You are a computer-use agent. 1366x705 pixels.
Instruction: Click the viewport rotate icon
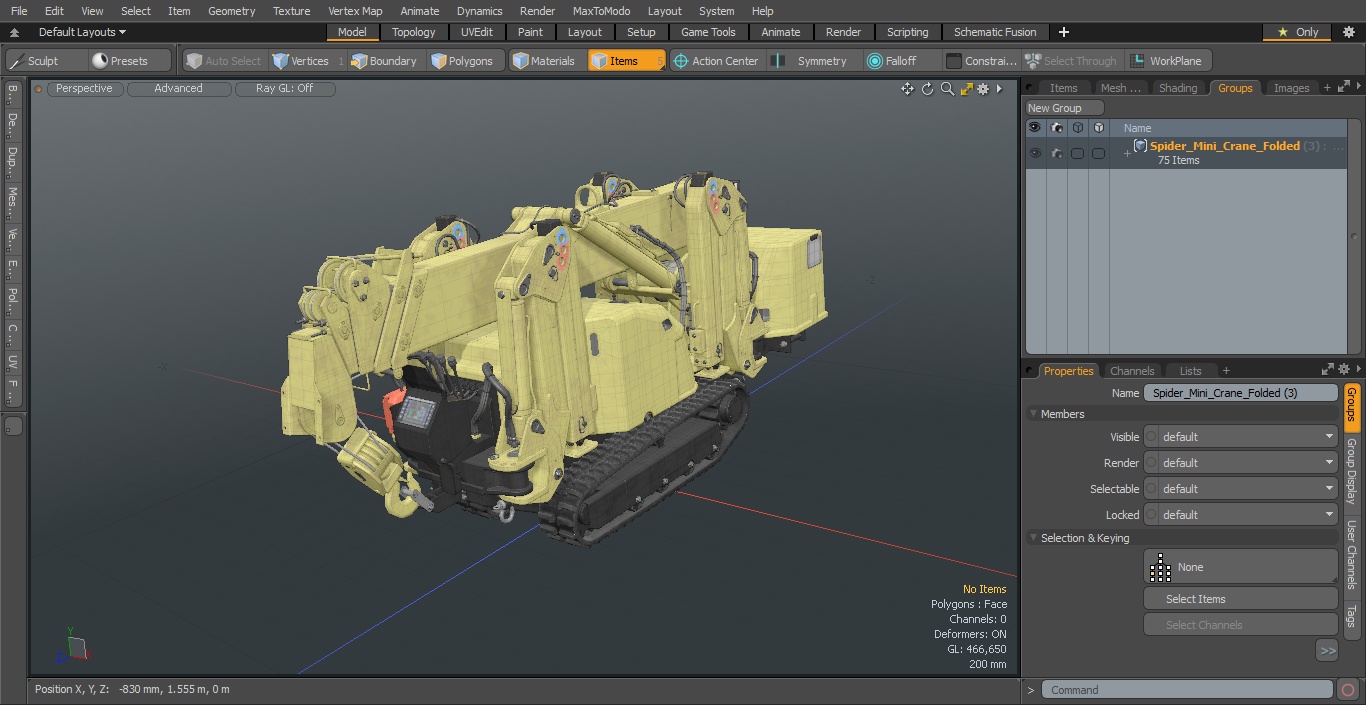point(927,89)
